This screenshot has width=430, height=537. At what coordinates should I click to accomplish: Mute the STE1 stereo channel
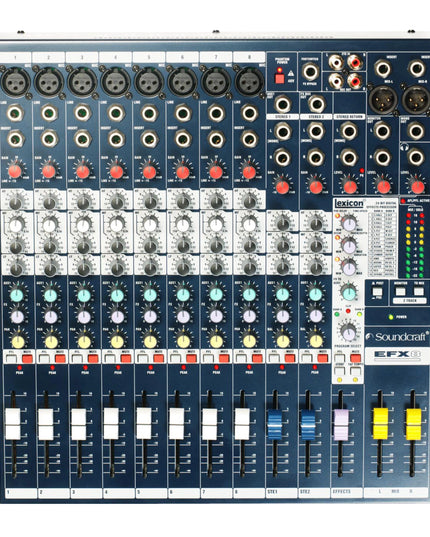pos(290,359)
